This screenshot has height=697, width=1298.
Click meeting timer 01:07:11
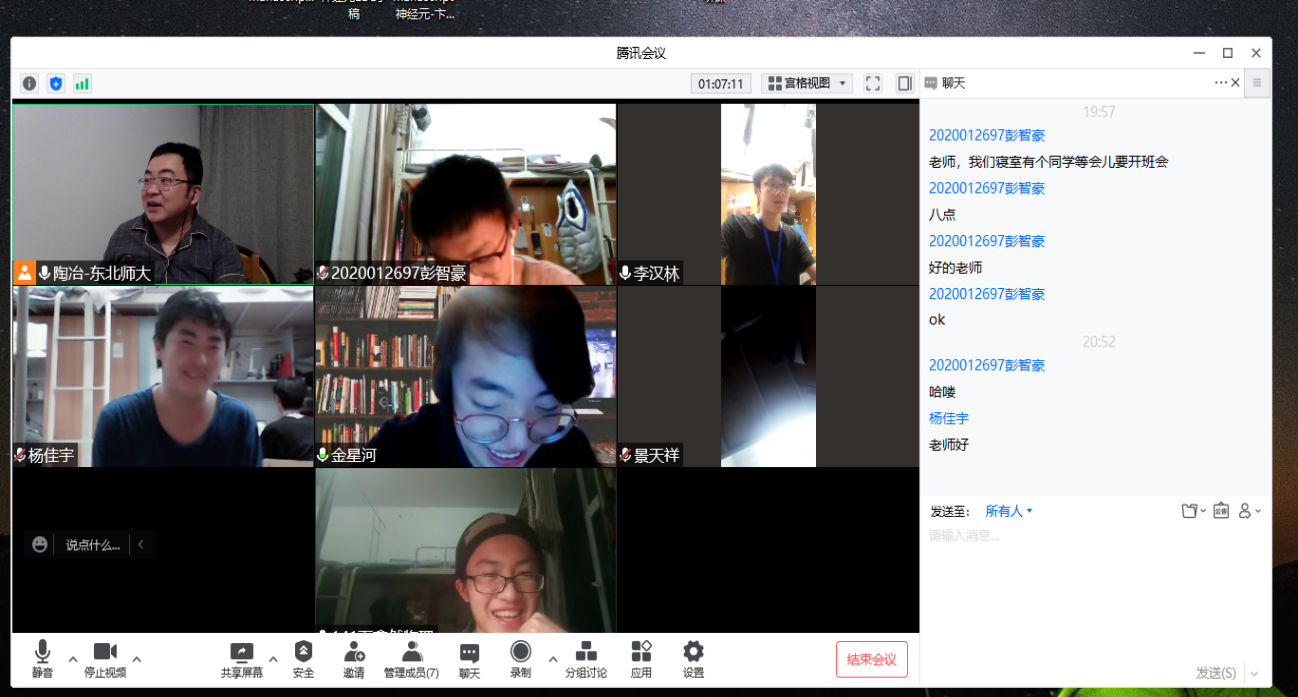(721, 84)
